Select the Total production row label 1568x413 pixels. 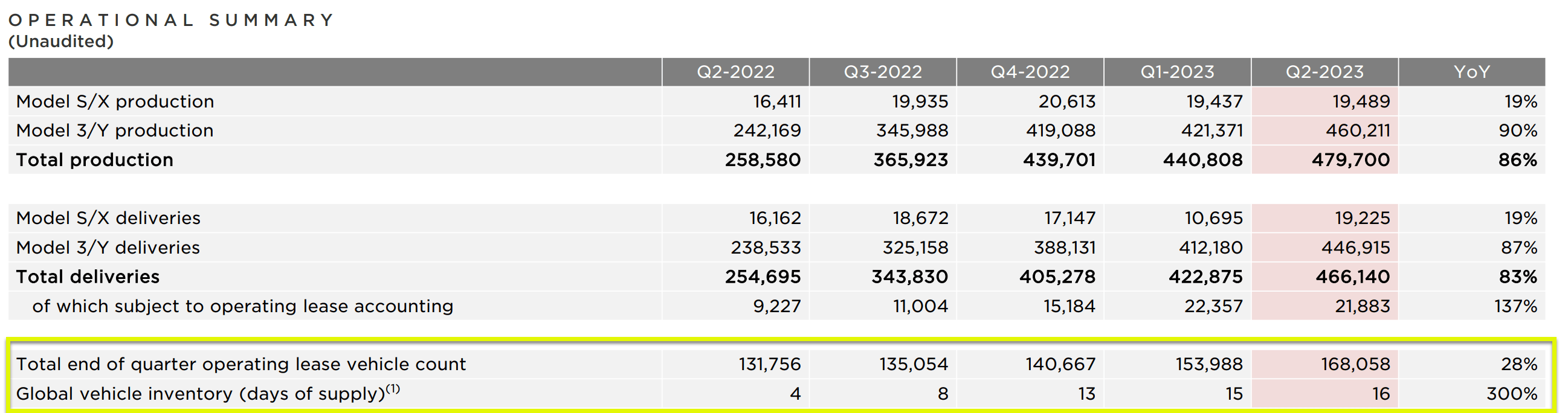[94, 159]
